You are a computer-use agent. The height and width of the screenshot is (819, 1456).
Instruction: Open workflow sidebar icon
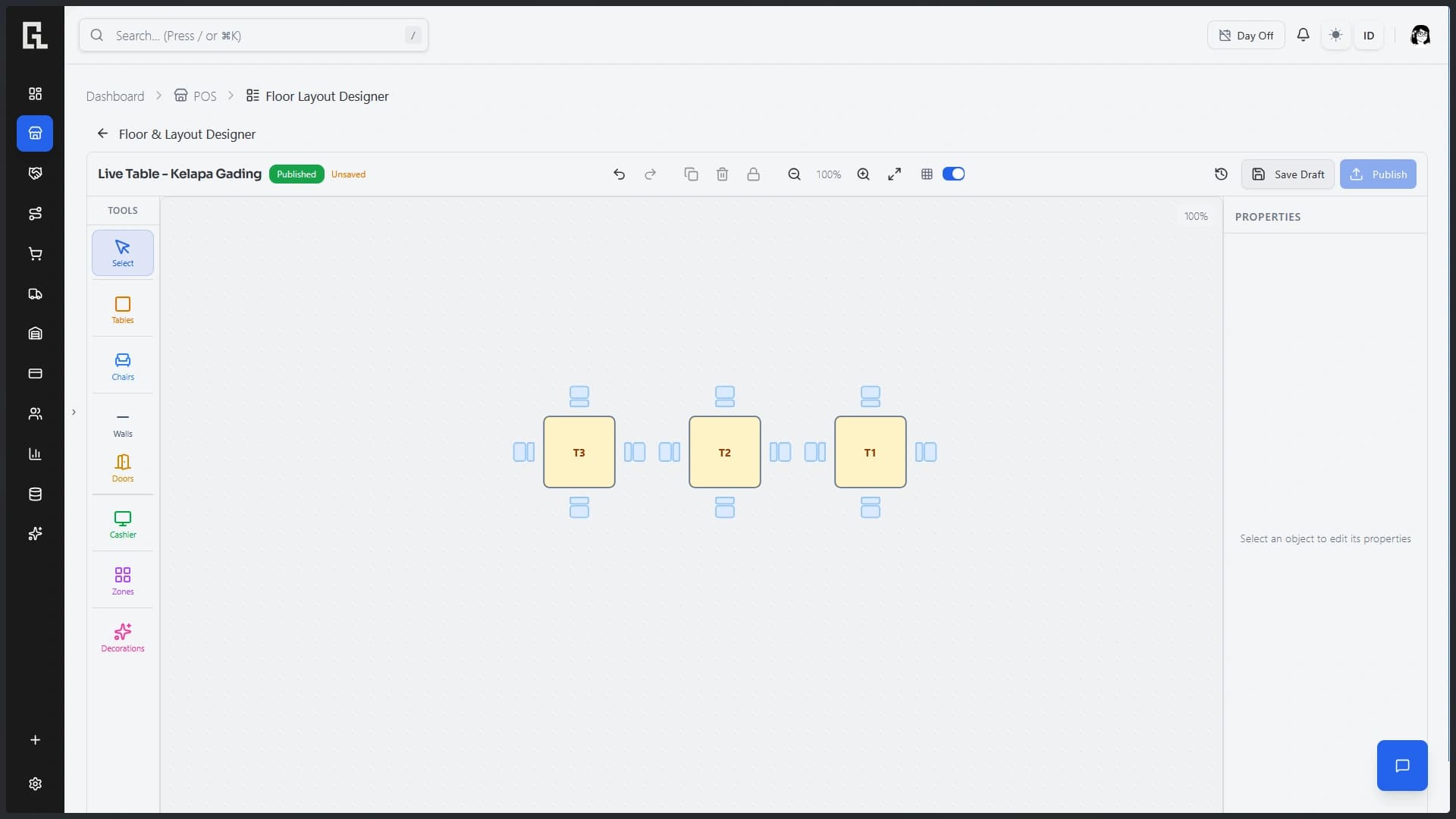[x=35, y=214]
